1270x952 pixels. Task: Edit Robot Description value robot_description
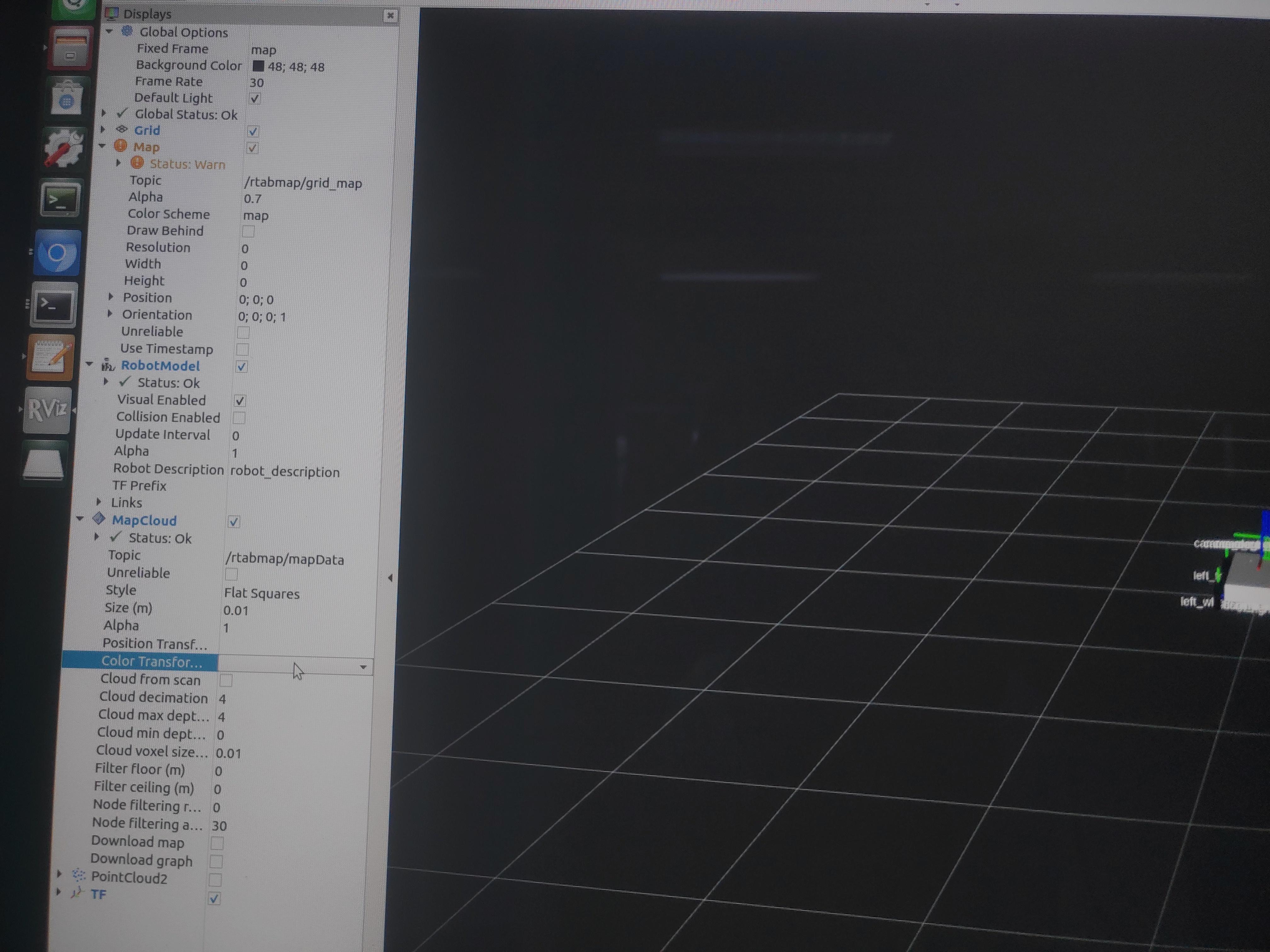285,472
